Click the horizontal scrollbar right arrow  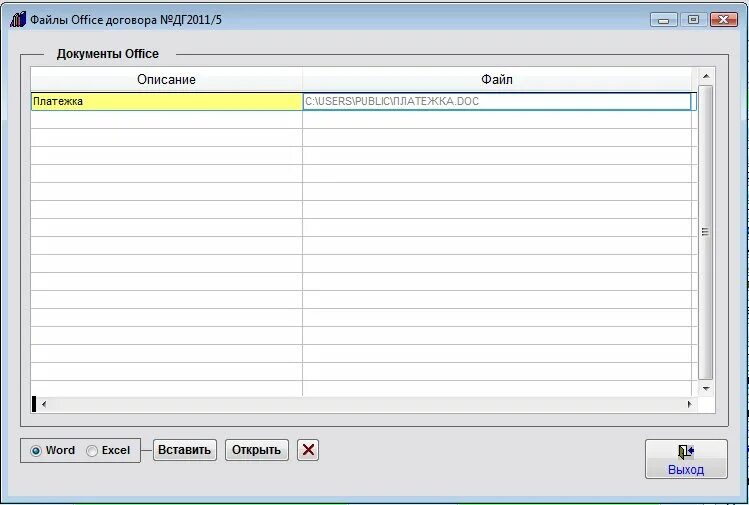[x=690, y=404]
